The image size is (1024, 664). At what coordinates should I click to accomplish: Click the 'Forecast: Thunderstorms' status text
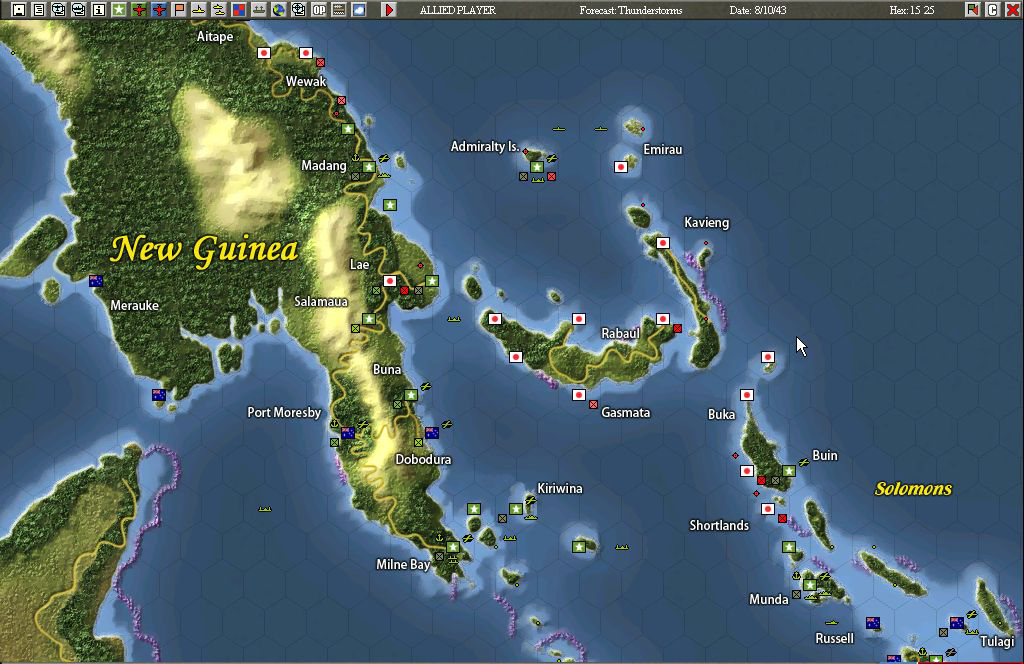click(631, 10)
